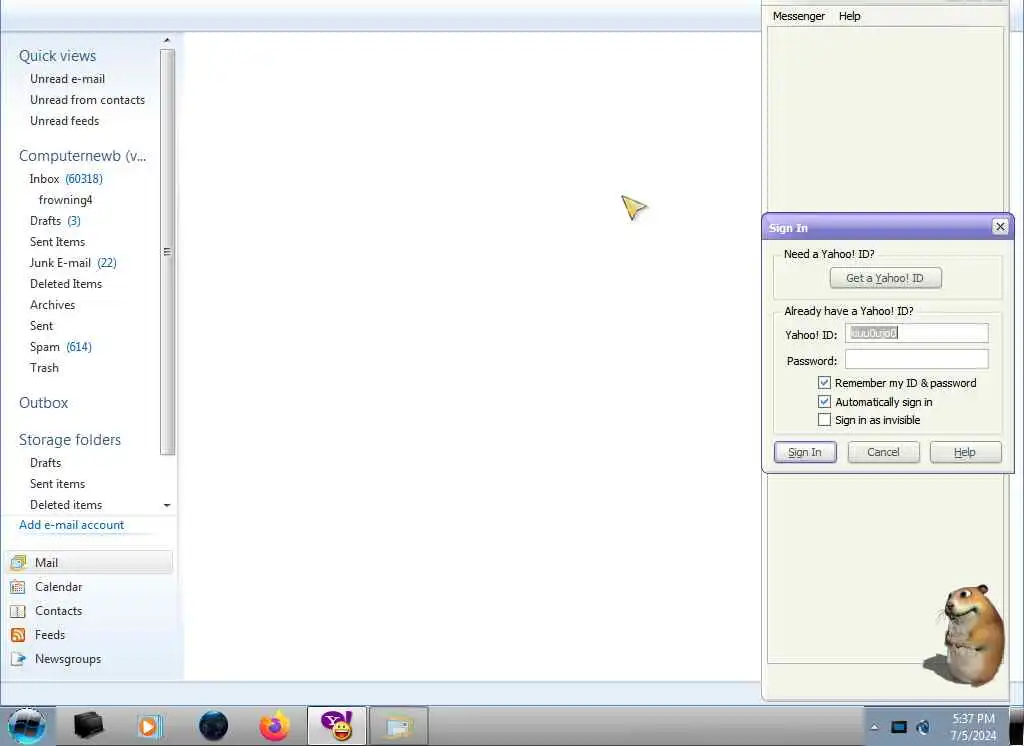Focus the Yahoo! ID field
This screenshot has height=746, width=1024.
coord(916,333)
